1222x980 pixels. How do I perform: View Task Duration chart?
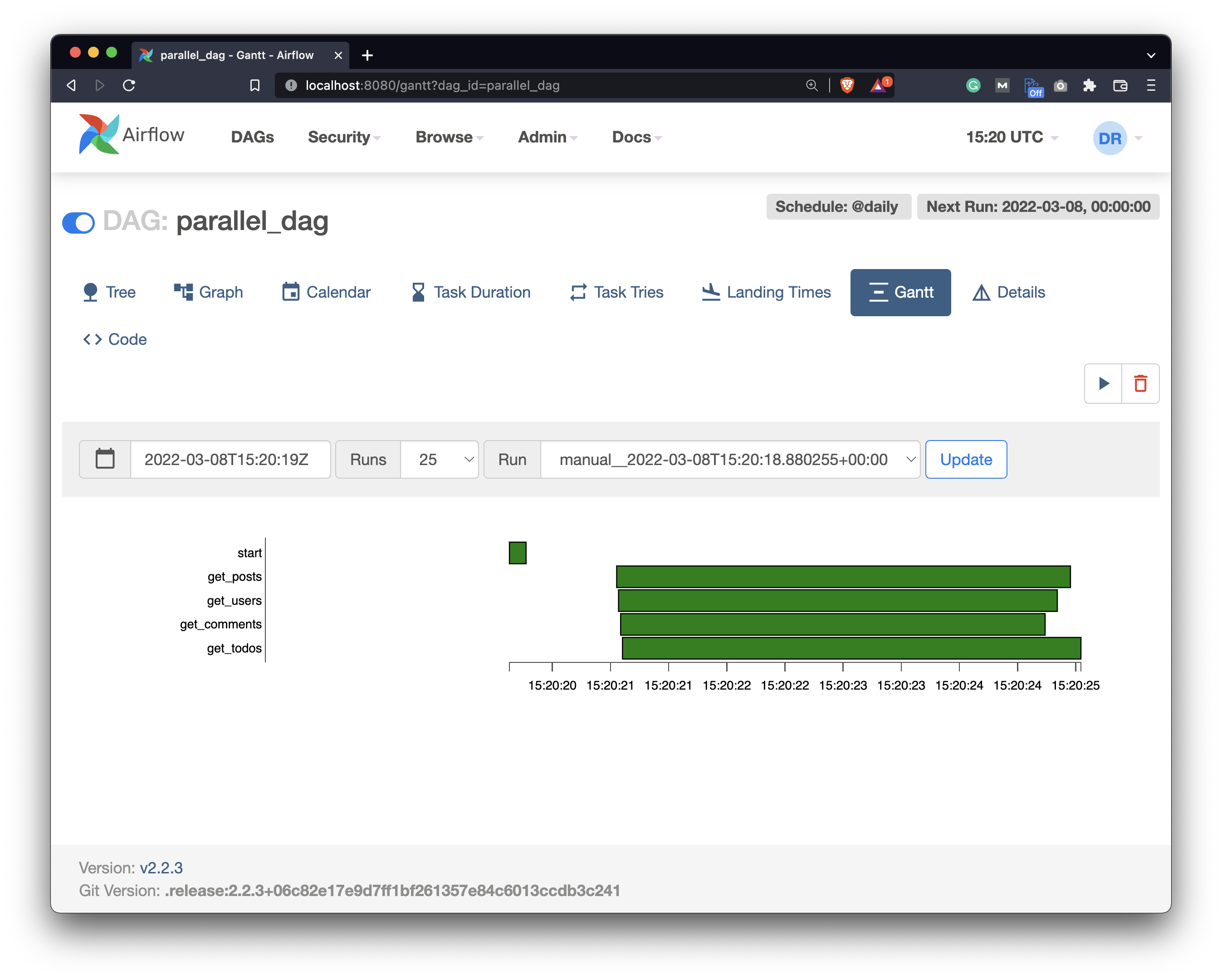(471, 293)
